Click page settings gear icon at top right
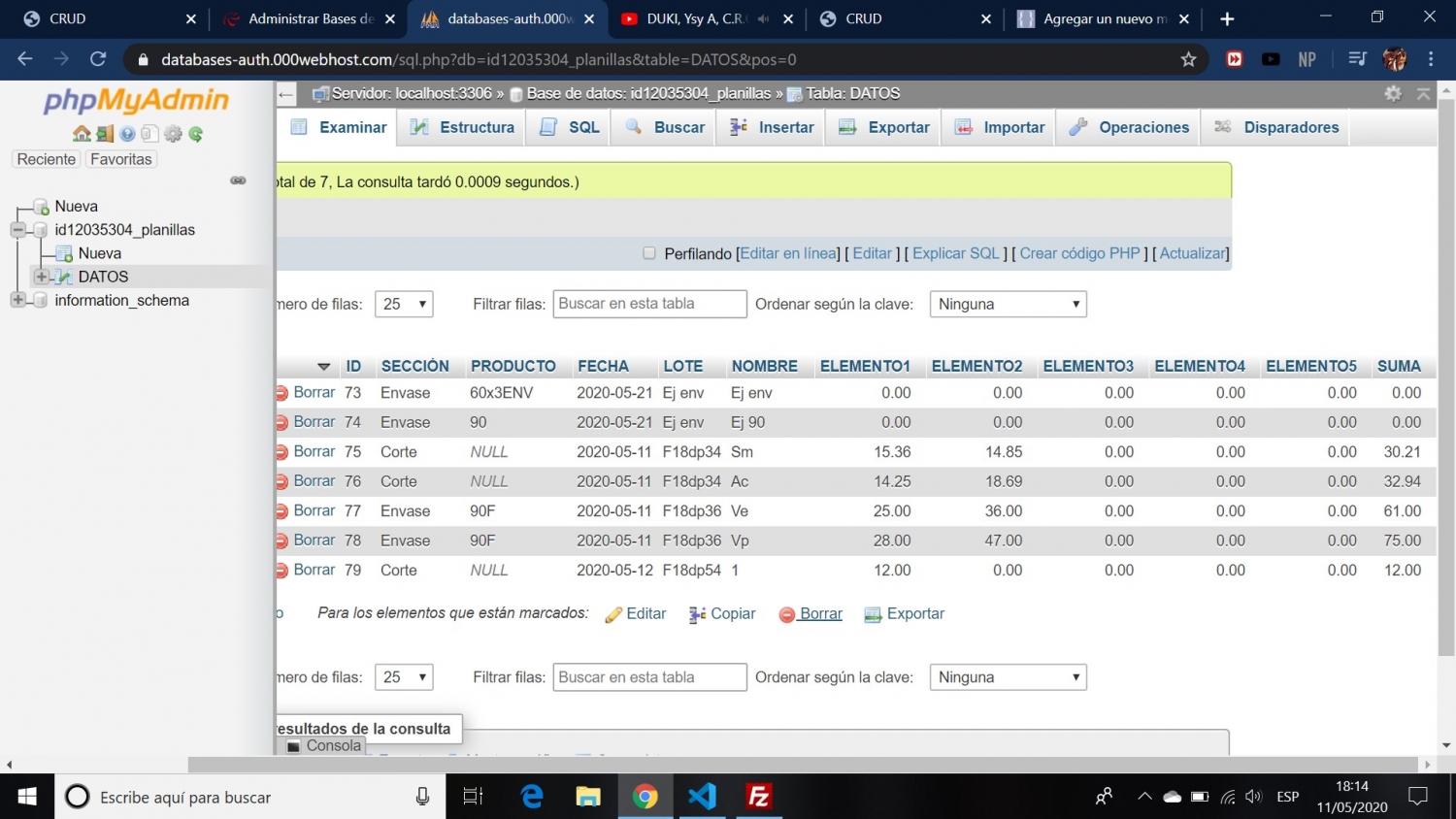Screen dimensions: 1456x819 pos(1393,93)
